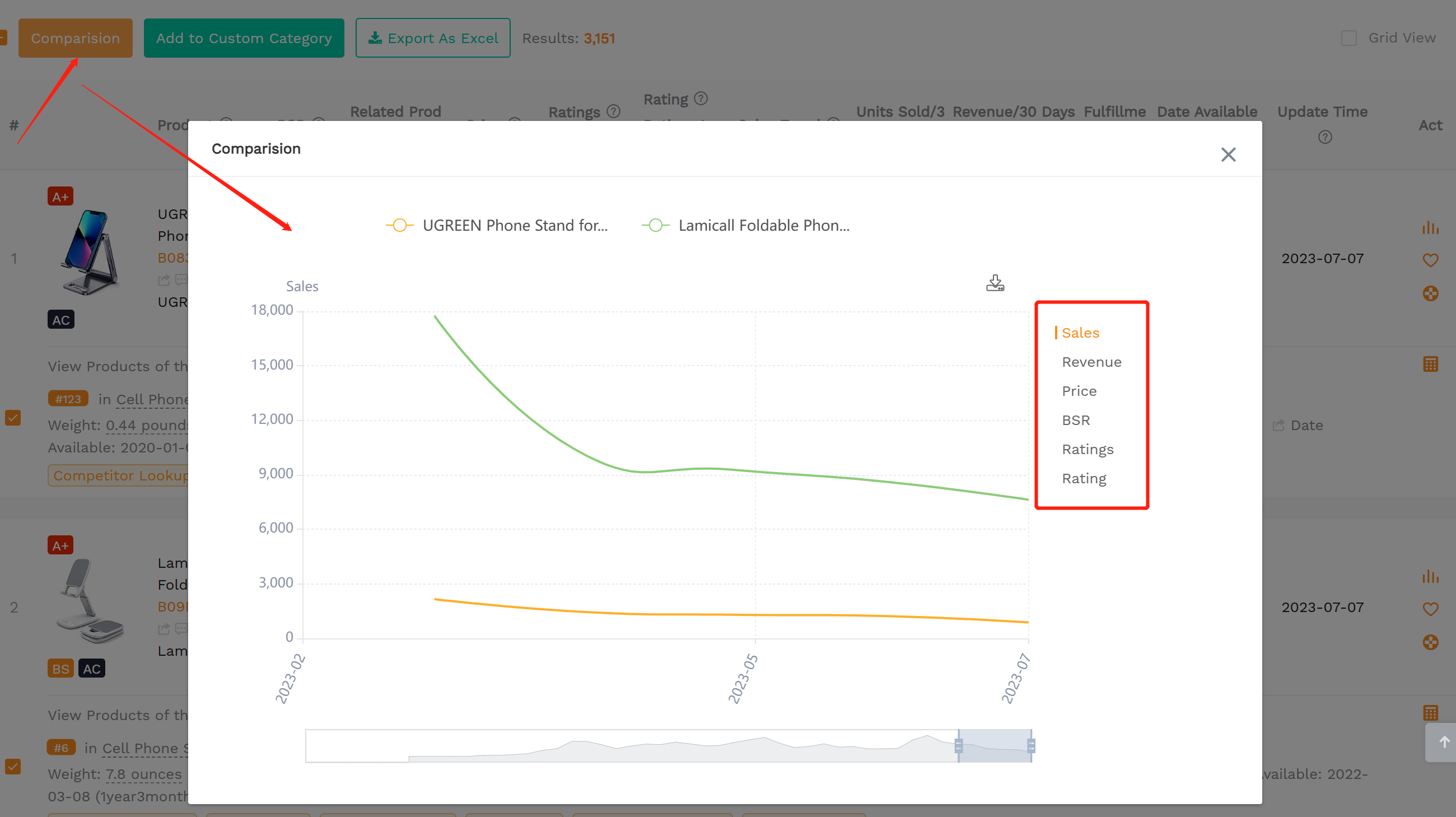1456x817 pixels.
Task: Open calculator icon for Lamicall row
Action: point(1430,712)
